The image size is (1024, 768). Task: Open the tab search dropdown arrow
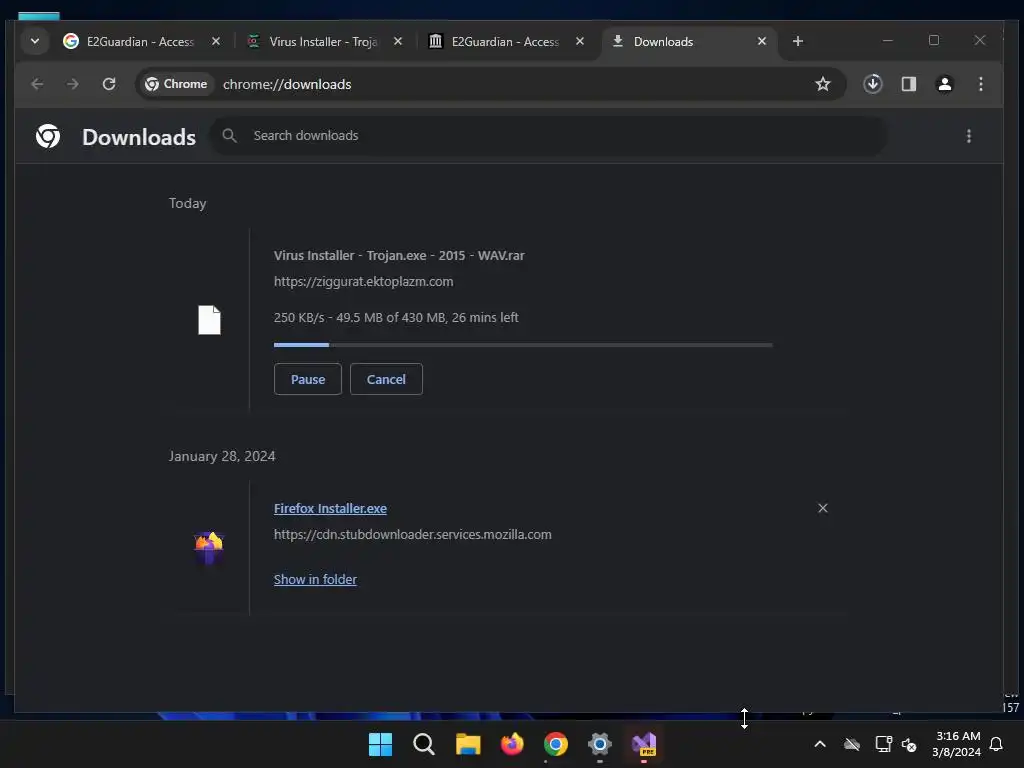coord(35,41)
